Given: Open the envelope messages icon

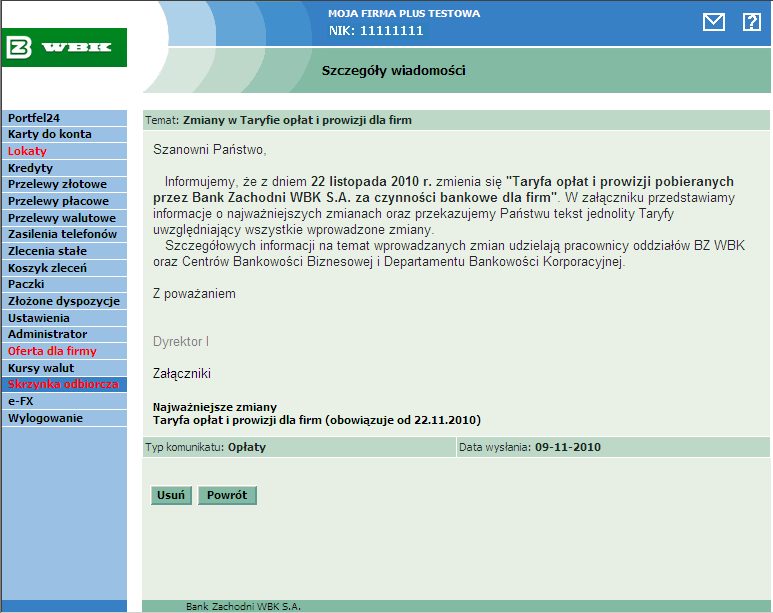Looking at the screenshot, I should (713, 22).
